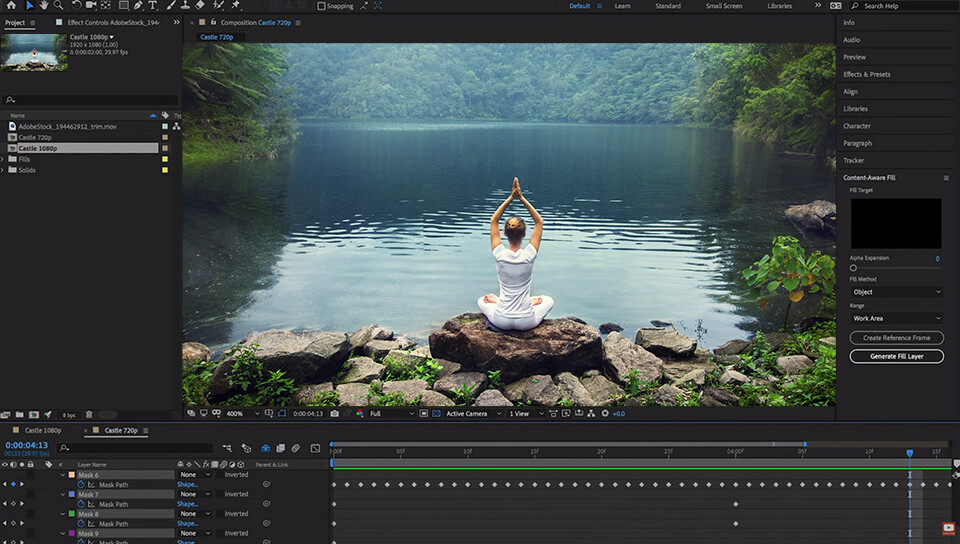Toggle the Inverted checkbox for Mask 6
Image resolution: width=960 pixels, height=544 pixels.
pos(218,475)
